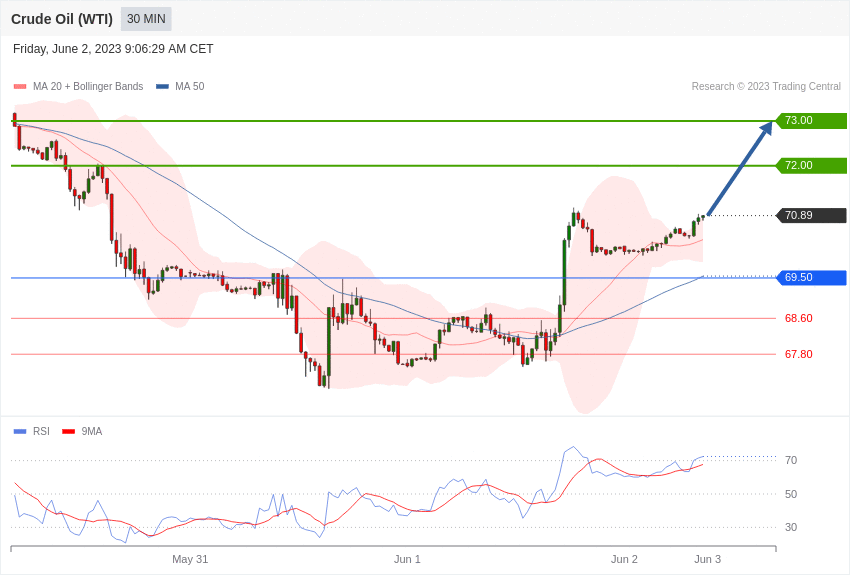This screenshot has width=850, height=576.
Task: Click the 67.80 red support label
Action: [799, 354]
